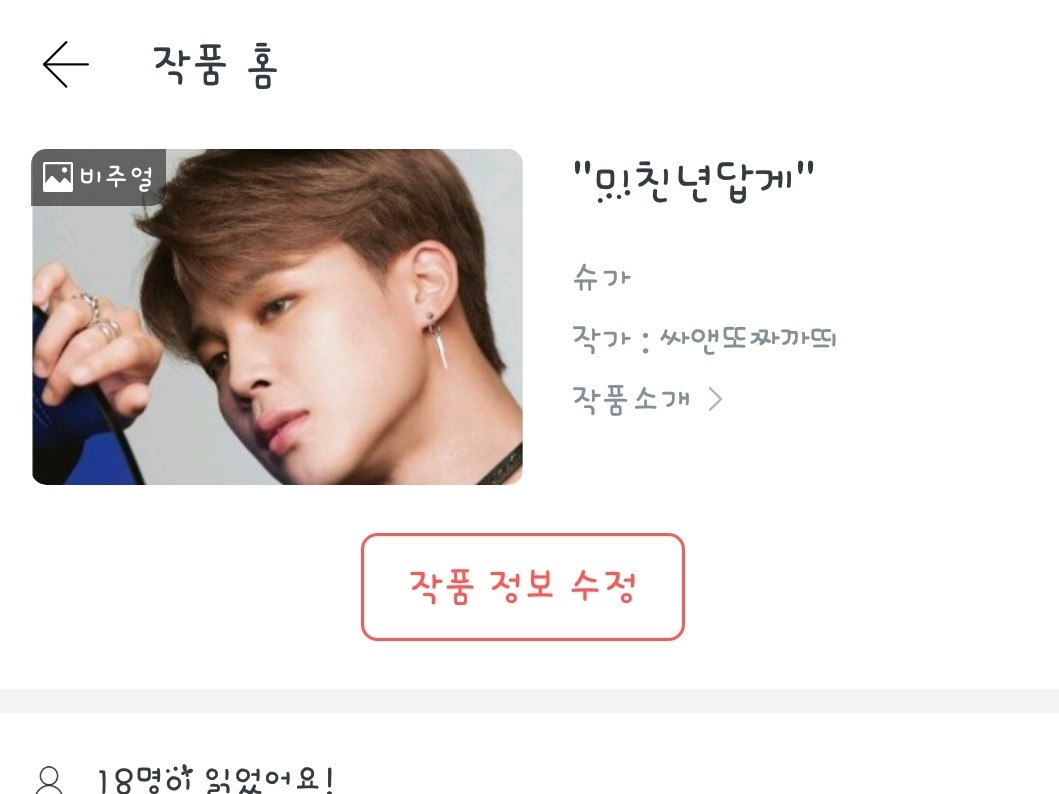Go back with the left arrow icon
Viewport: 1059px width, 794px height.
click(x=66, y=64)
